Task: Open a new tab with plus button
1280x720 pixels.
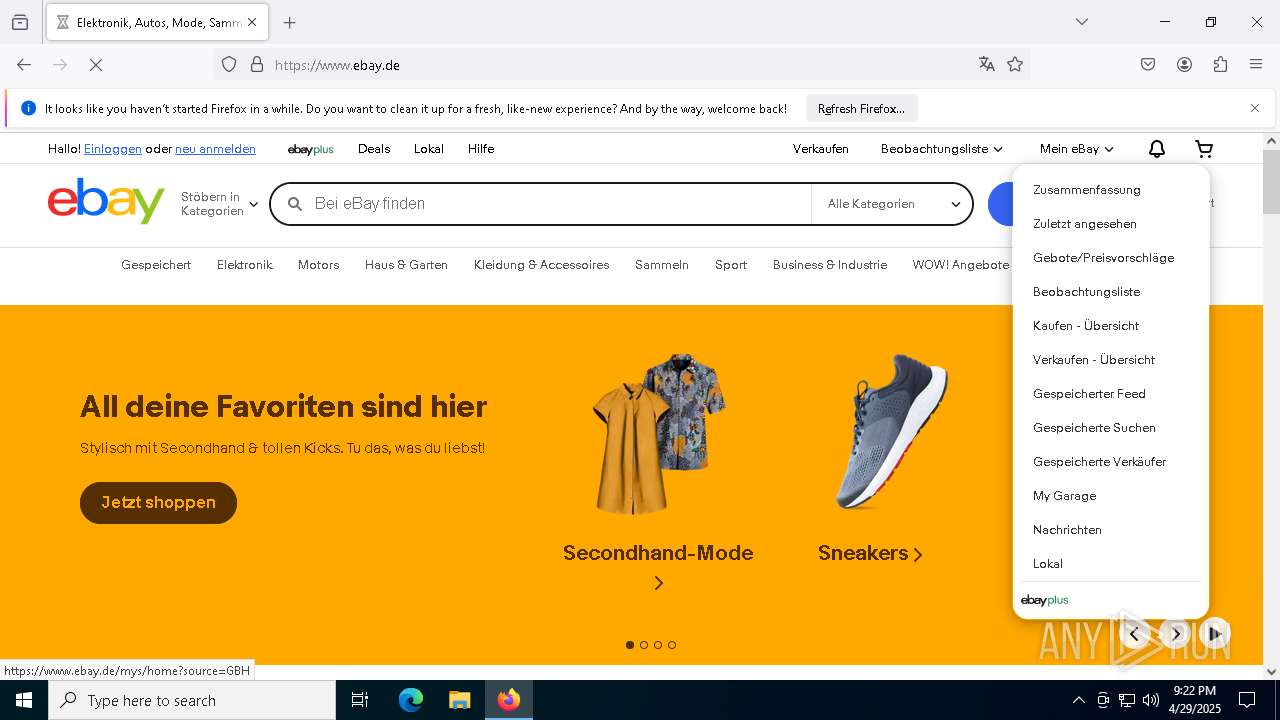Action: (290, 22)
